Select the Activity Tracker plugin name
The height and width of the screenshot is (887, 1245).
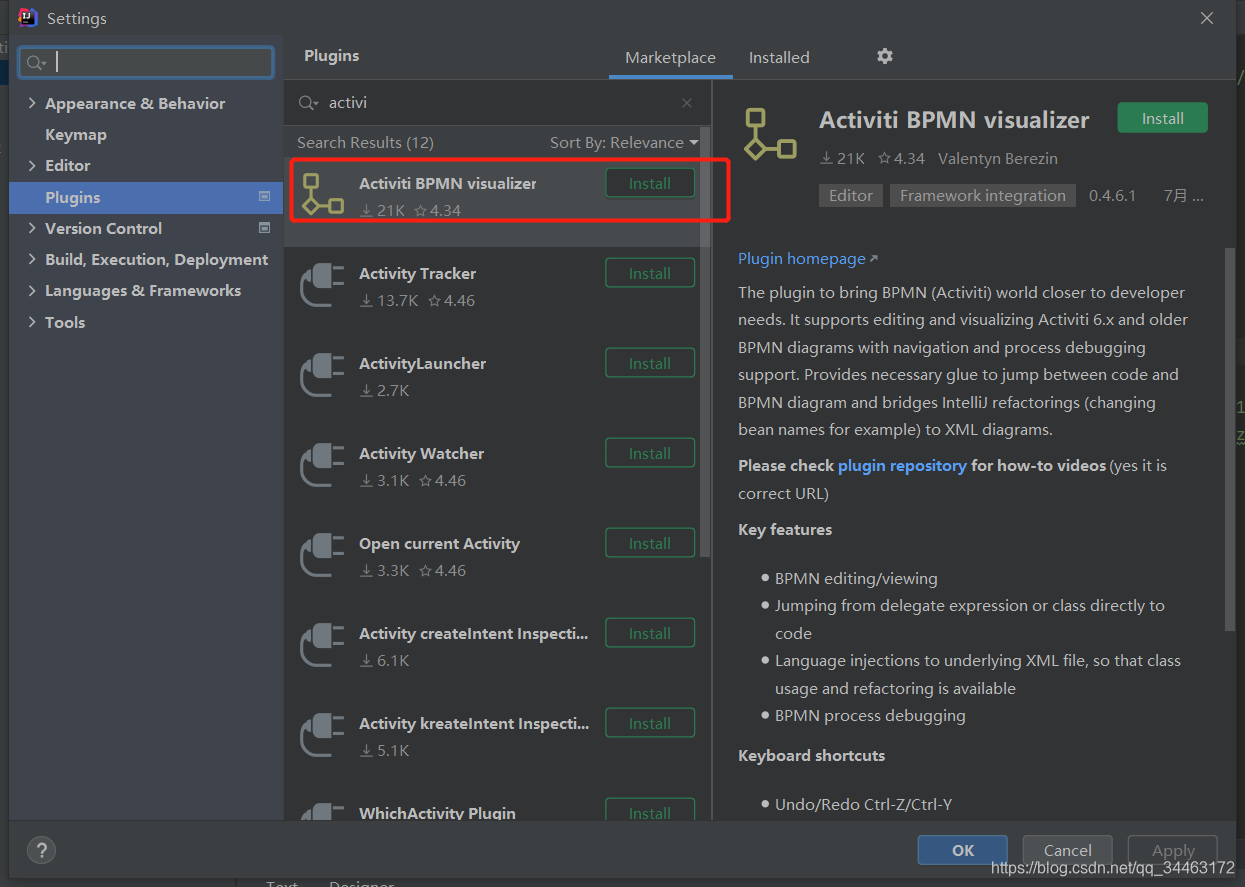coord(417,273)
